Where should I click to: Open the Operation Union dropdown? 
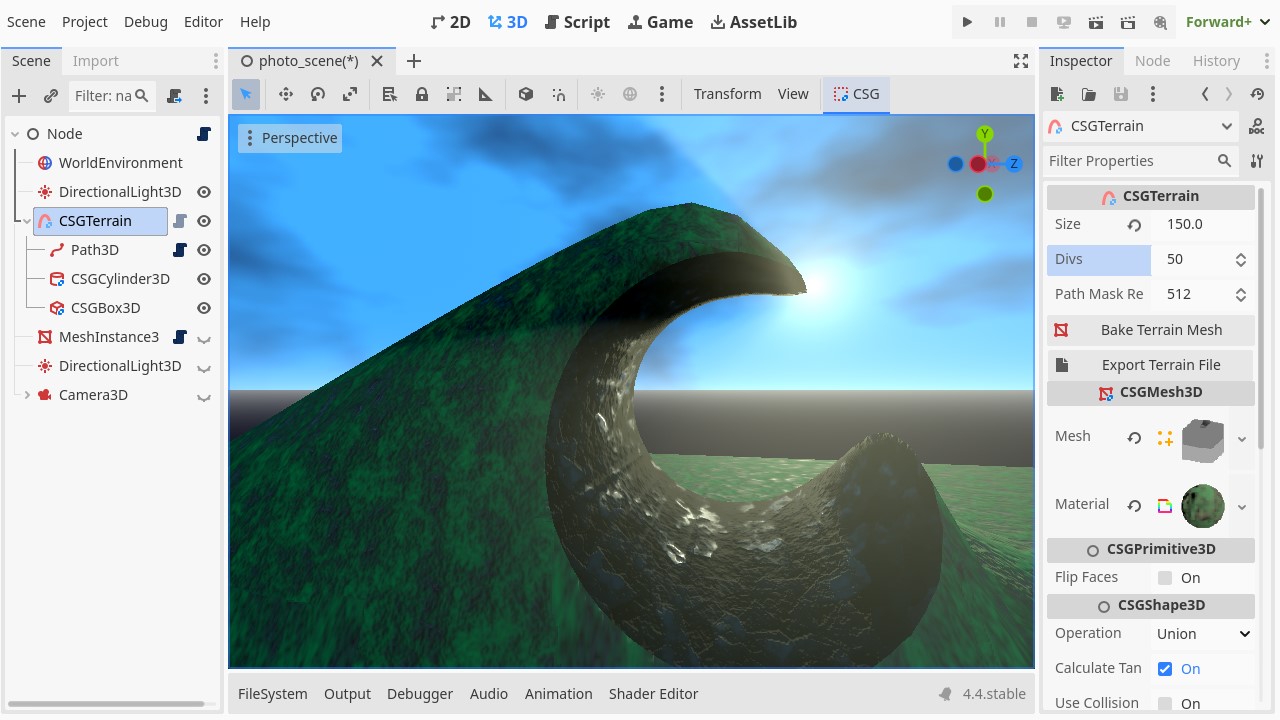[1203, 634]
